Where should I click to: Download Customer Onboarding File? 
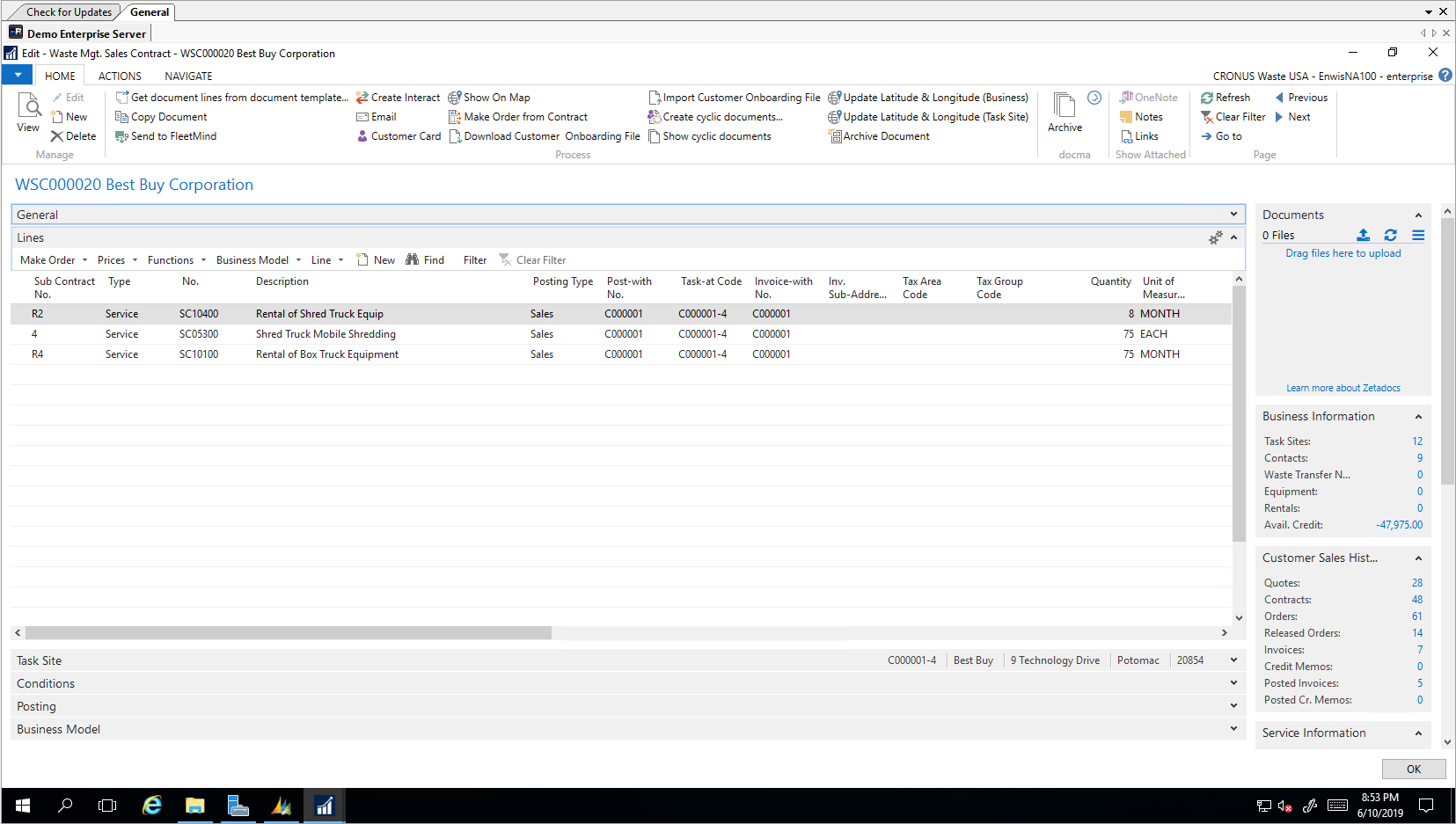pos(545,136)
